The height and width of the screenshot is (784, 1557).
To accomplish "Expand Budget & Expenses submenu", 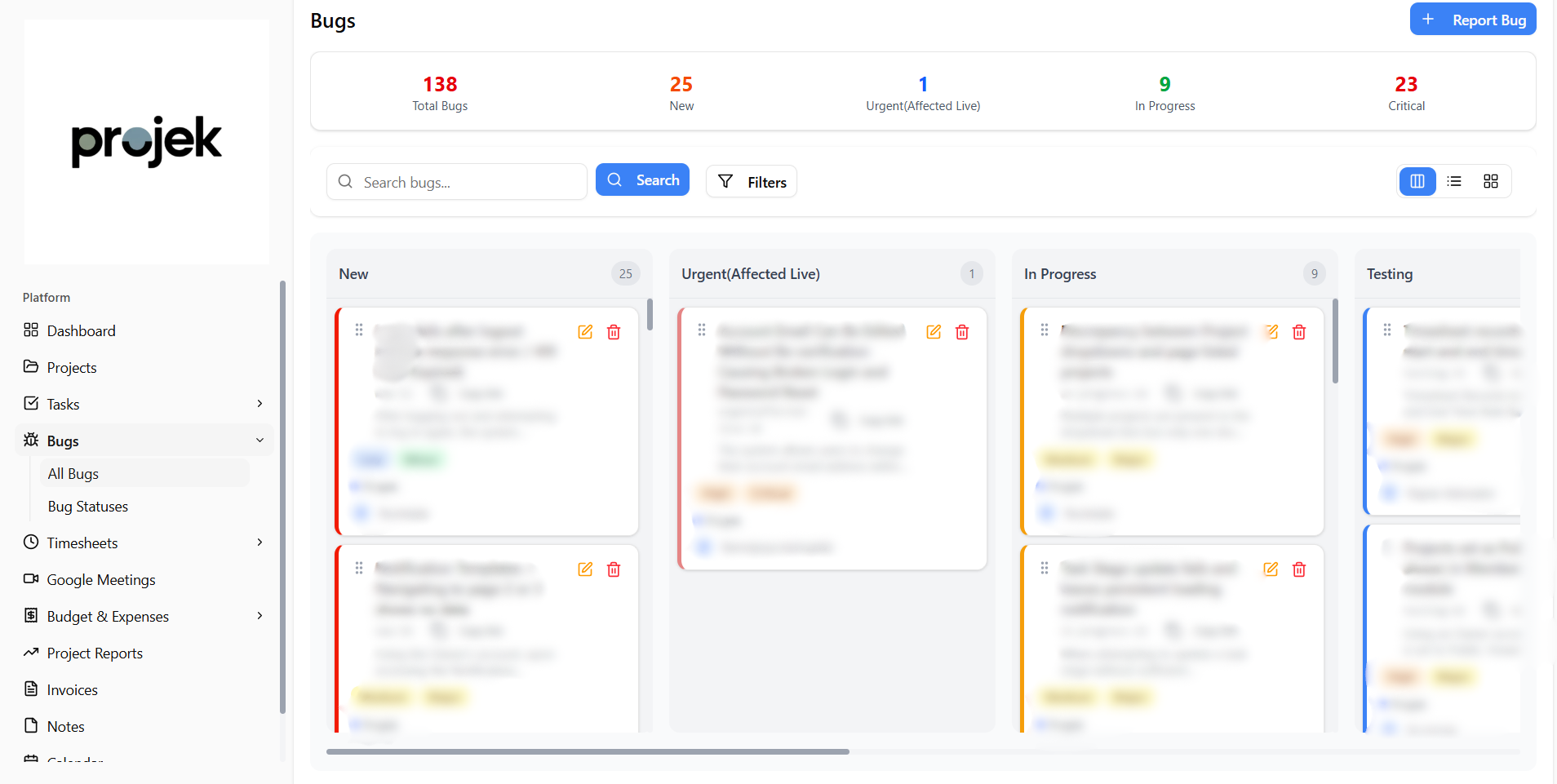I will pos(259,616).
